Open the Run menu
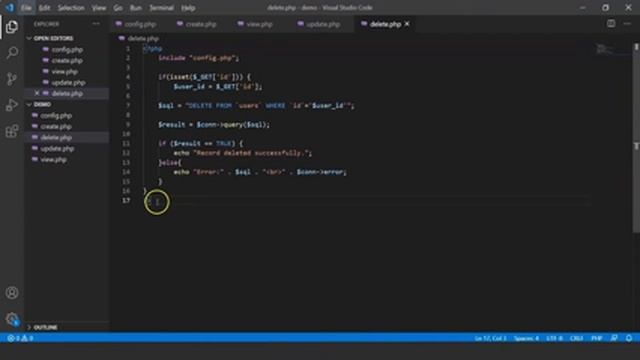 tap(136, 8)
